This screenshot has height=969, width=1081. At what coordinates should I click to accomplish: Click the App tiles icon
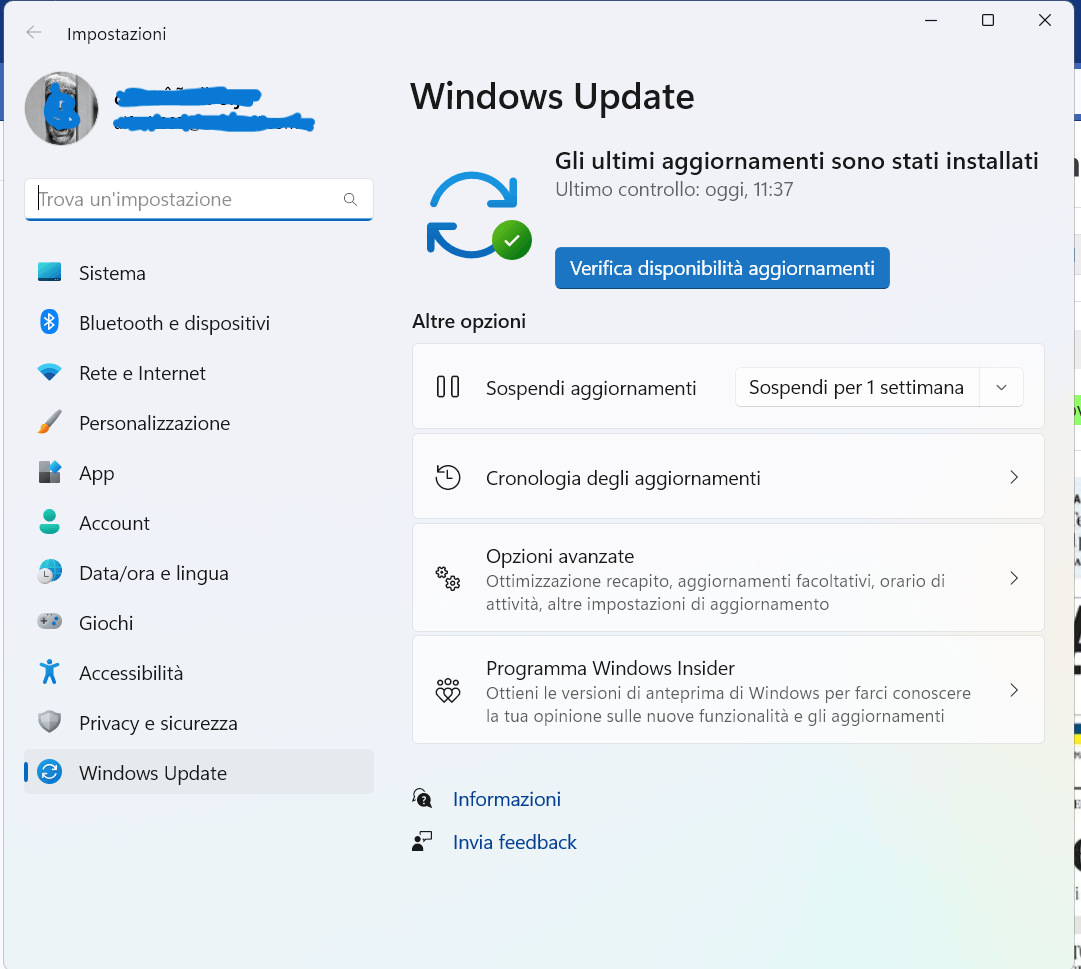click(x=50, y=472)
